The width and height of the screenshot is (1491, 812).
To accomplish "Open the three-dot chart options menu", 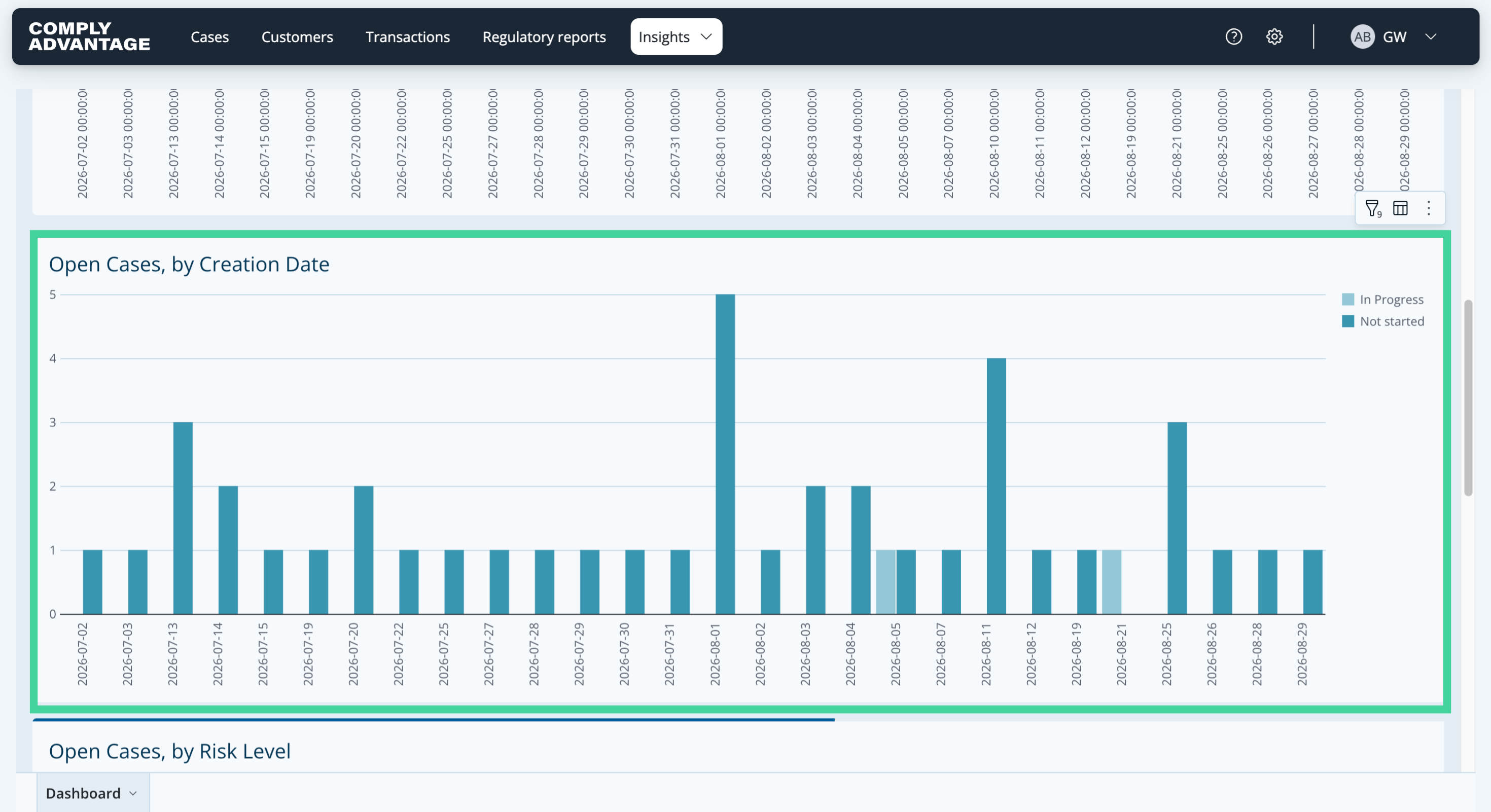I will click(x=1429, y=208).
